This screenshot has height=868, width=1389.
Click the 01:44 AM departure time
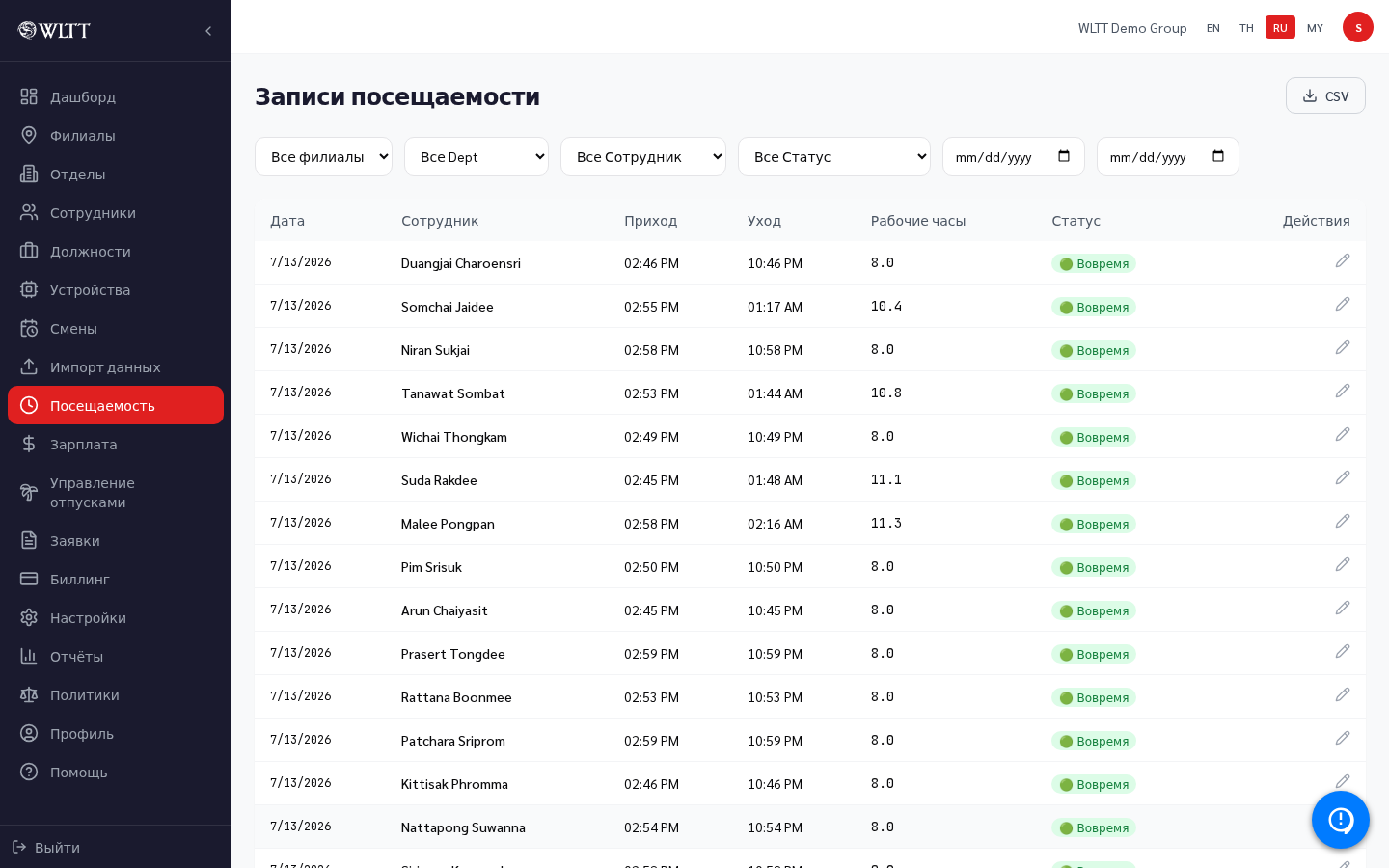click(x=775, y=393)
